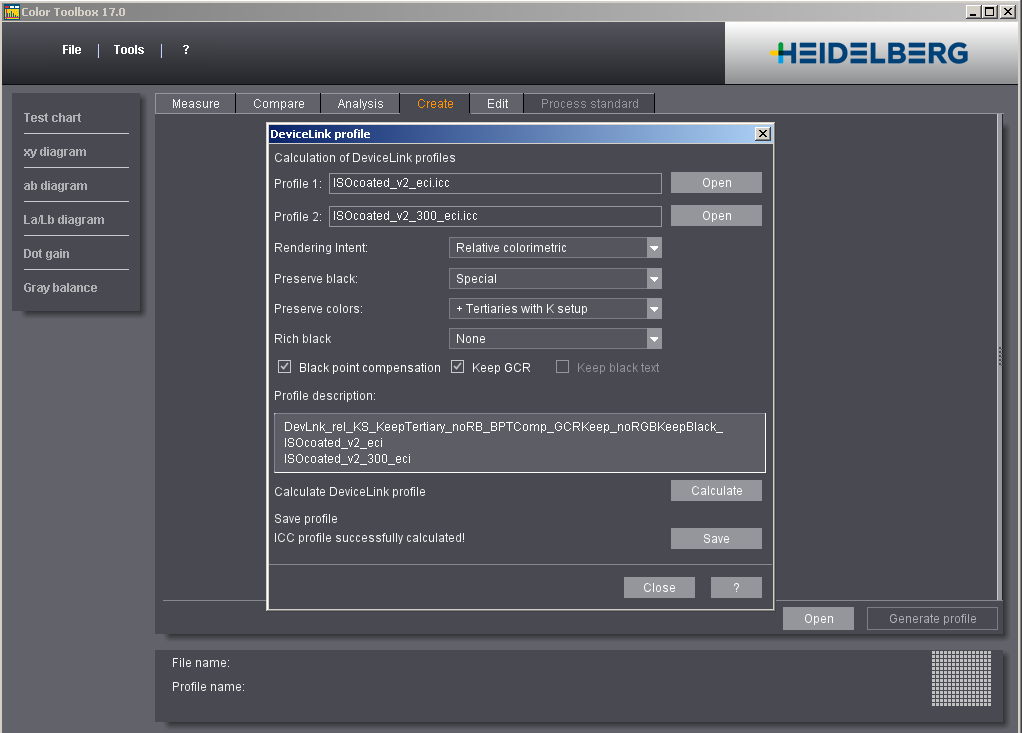Image resolution: width=1022 pixels, height=733 pixels.
Task: Switch to the Measure tab
Action: tap(196, 104)
